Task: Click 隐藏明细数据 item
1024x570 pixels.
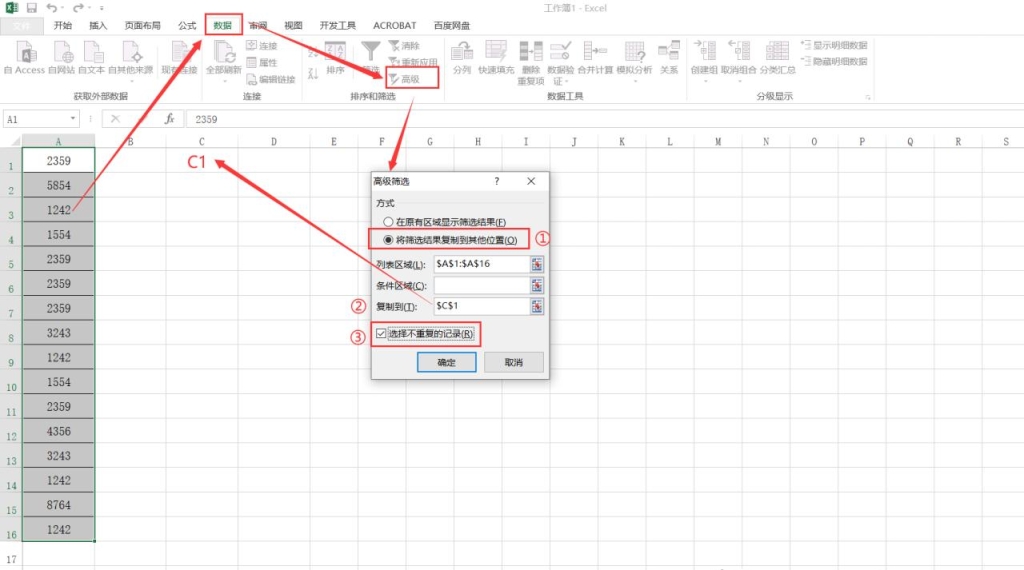Action: point(834,61)
